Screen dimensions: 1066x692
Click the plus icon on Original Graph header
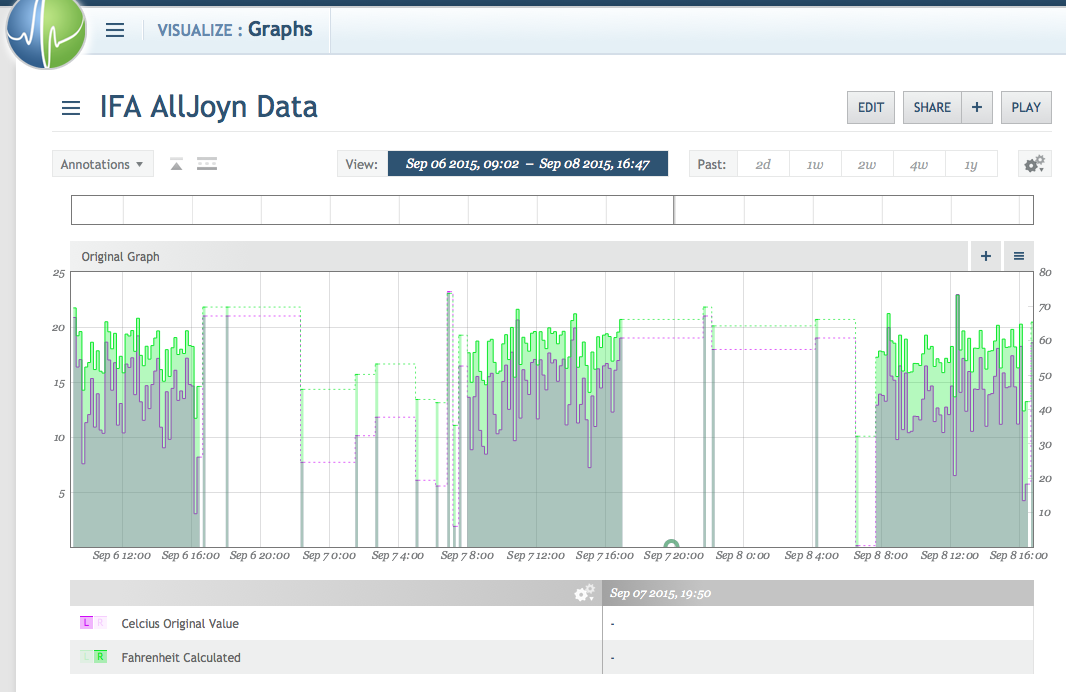[x=986, y=256]
